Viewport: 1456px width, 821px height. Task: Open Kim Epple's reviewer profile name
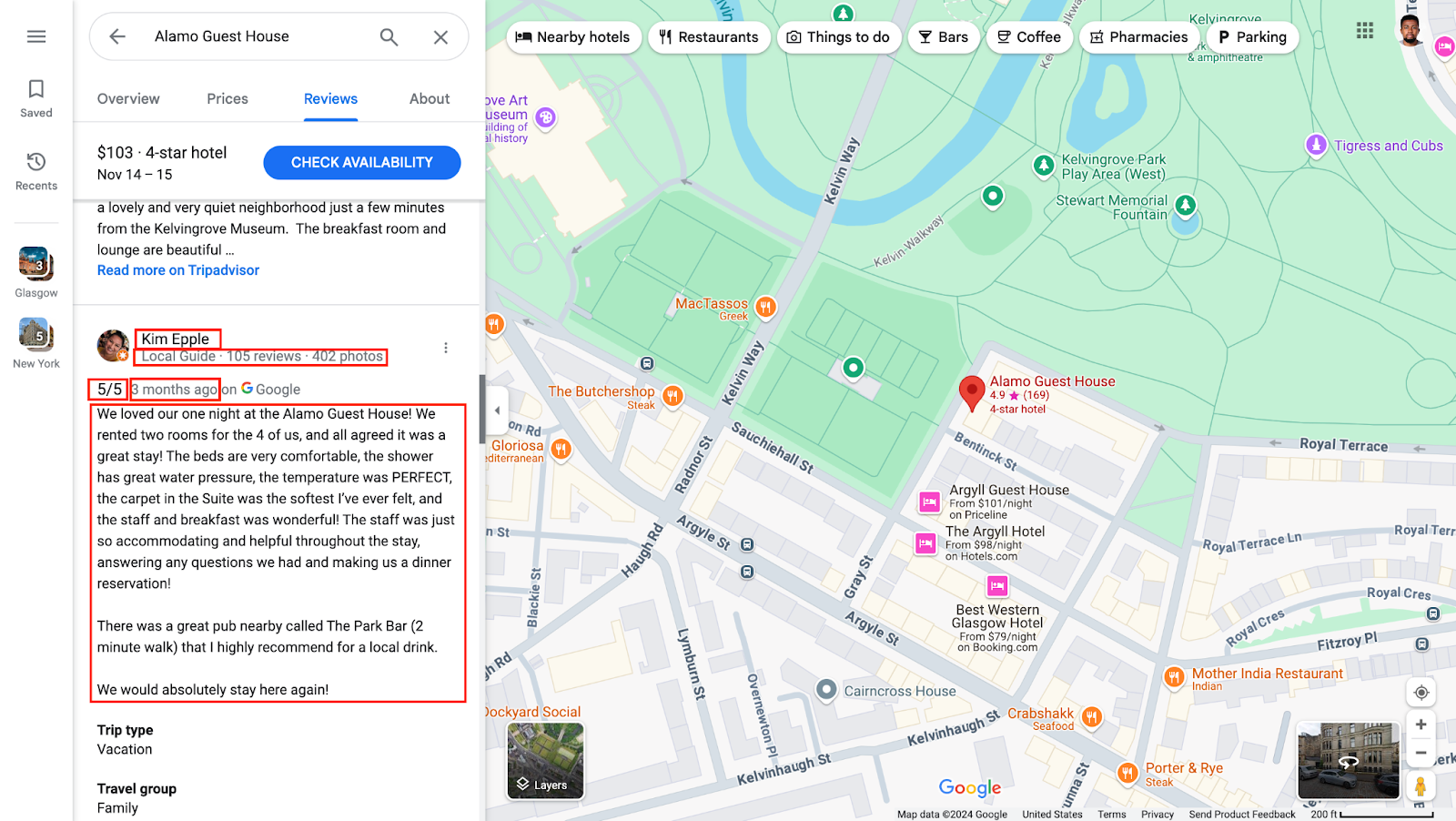[176, 339]
